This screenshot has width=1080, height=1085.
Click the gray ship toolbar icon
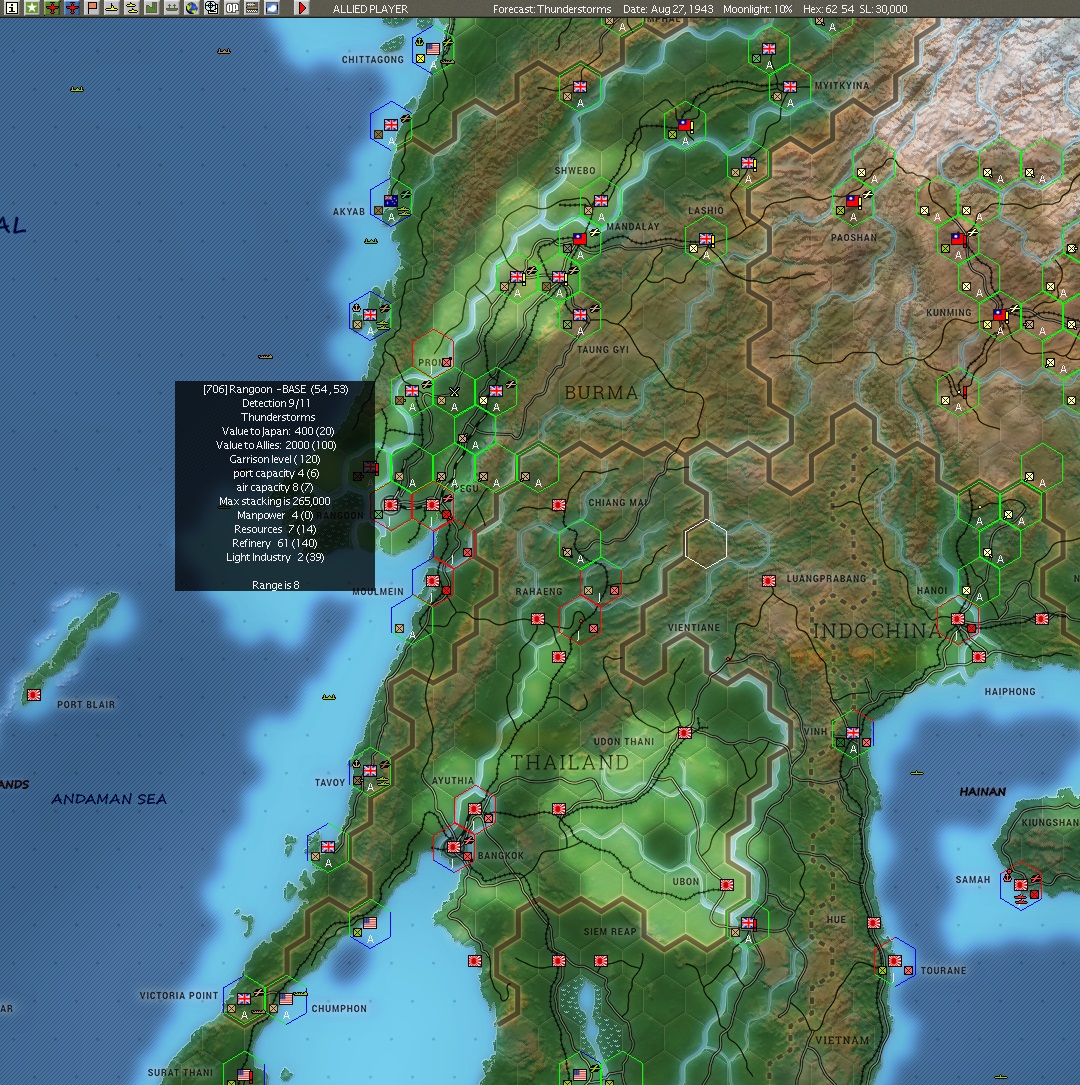point(172,8)
